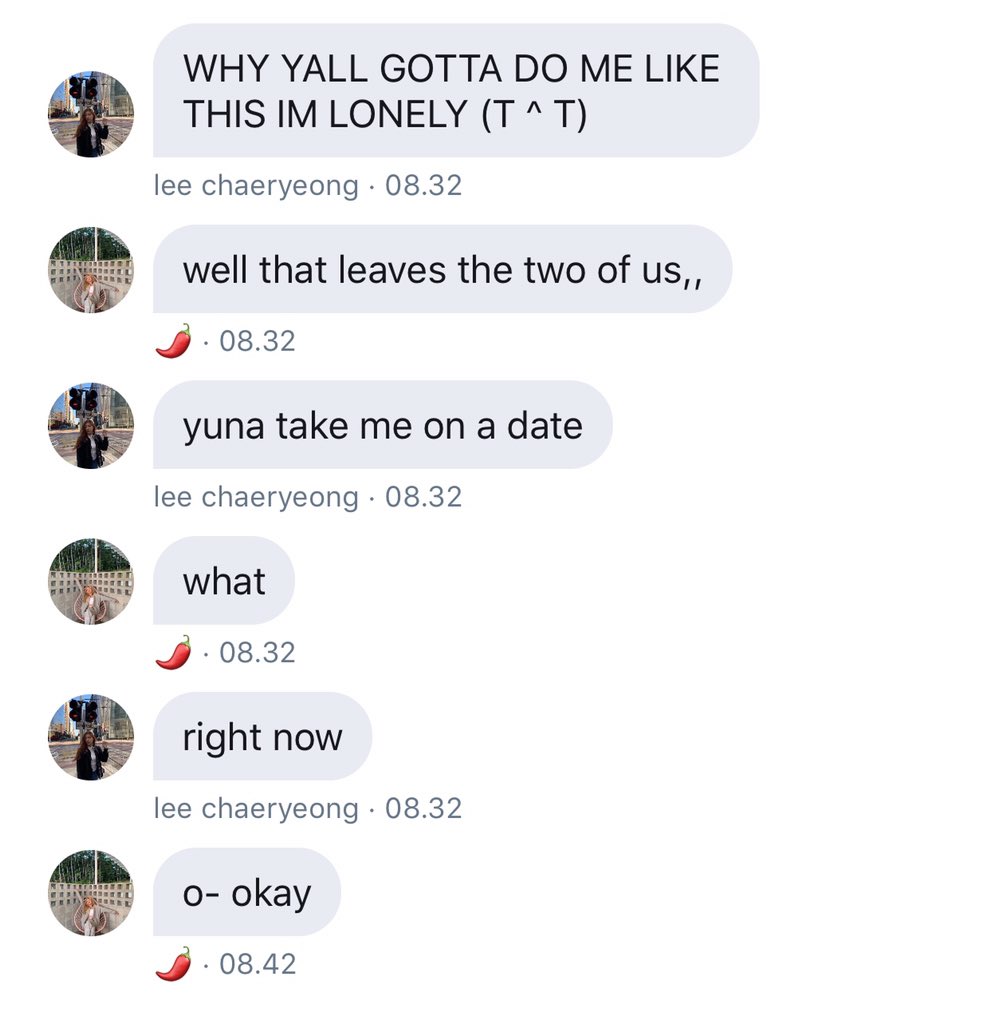The image size is (990, 1024).
Task: Click the 08.42 timestamp
Action: click(257, 964)
